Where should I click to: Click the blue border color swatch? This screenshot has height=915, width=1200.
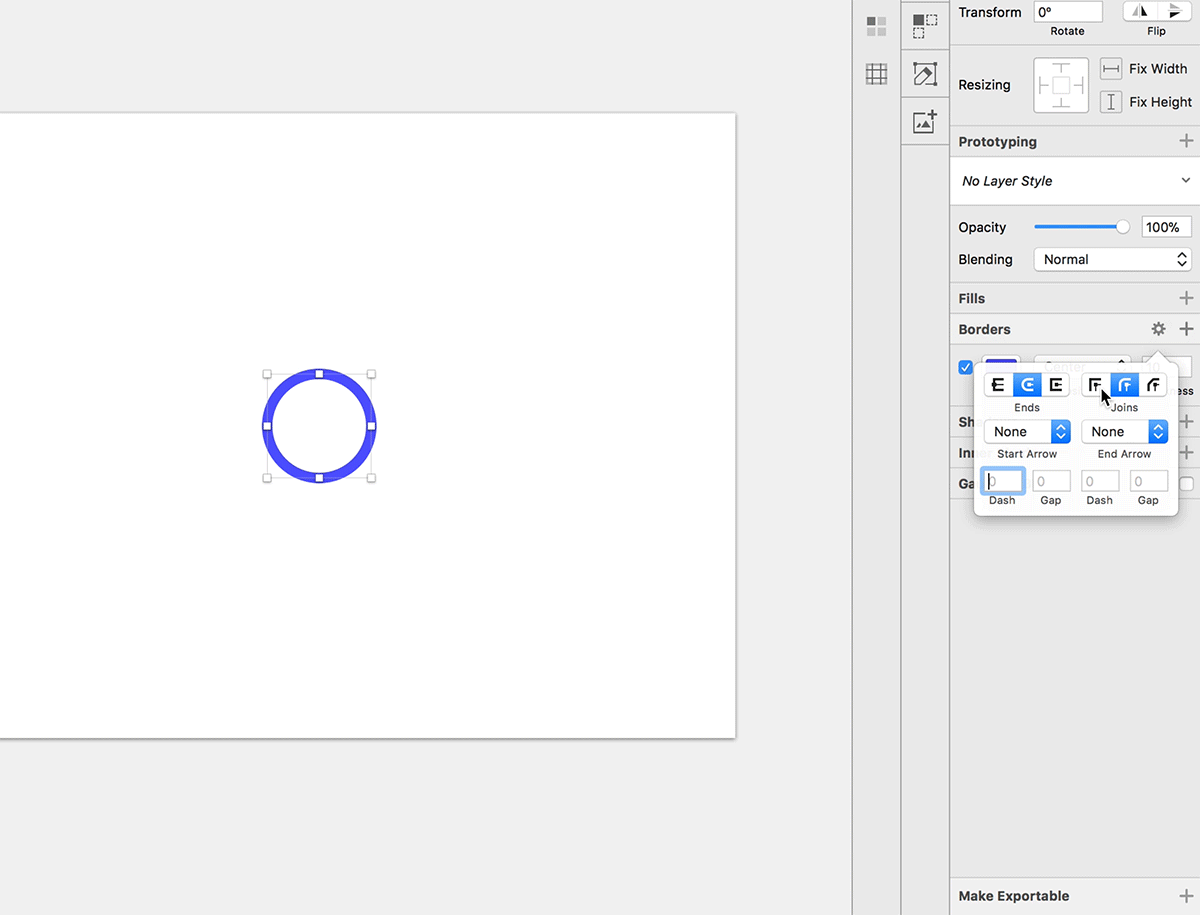pos(1001,364)
